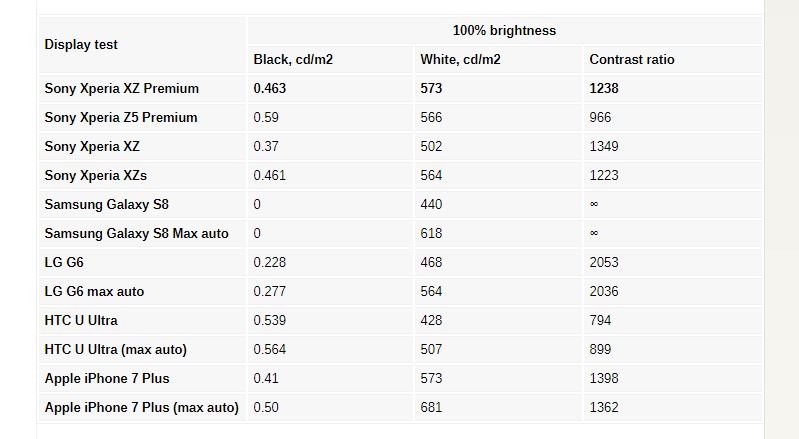Select the HTC U Ultra (max auto) label

pos(116,350)
